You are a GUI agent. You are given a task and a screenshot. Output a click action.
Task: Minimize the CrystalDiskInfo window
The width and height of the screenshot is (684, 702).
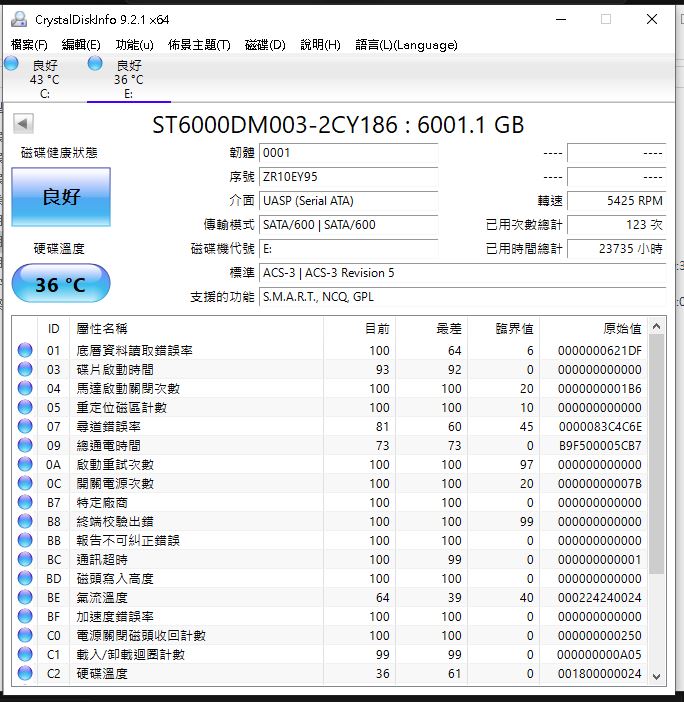coord(561,19)
